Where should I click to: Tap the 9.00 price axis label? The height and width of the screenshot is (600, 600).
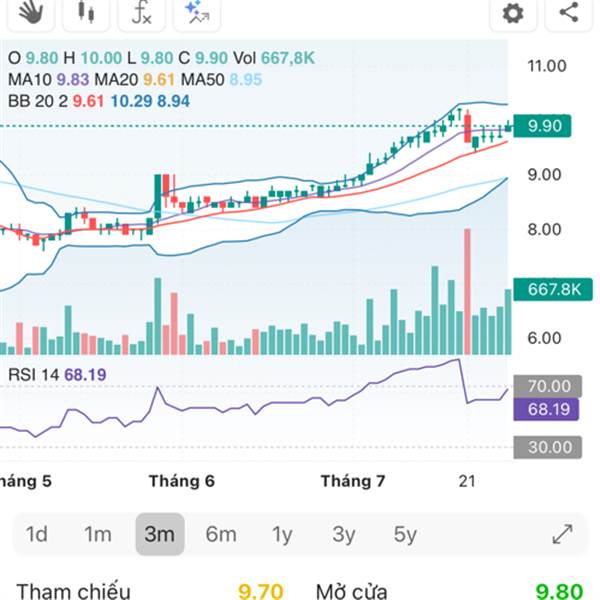[x=544, y=175]
